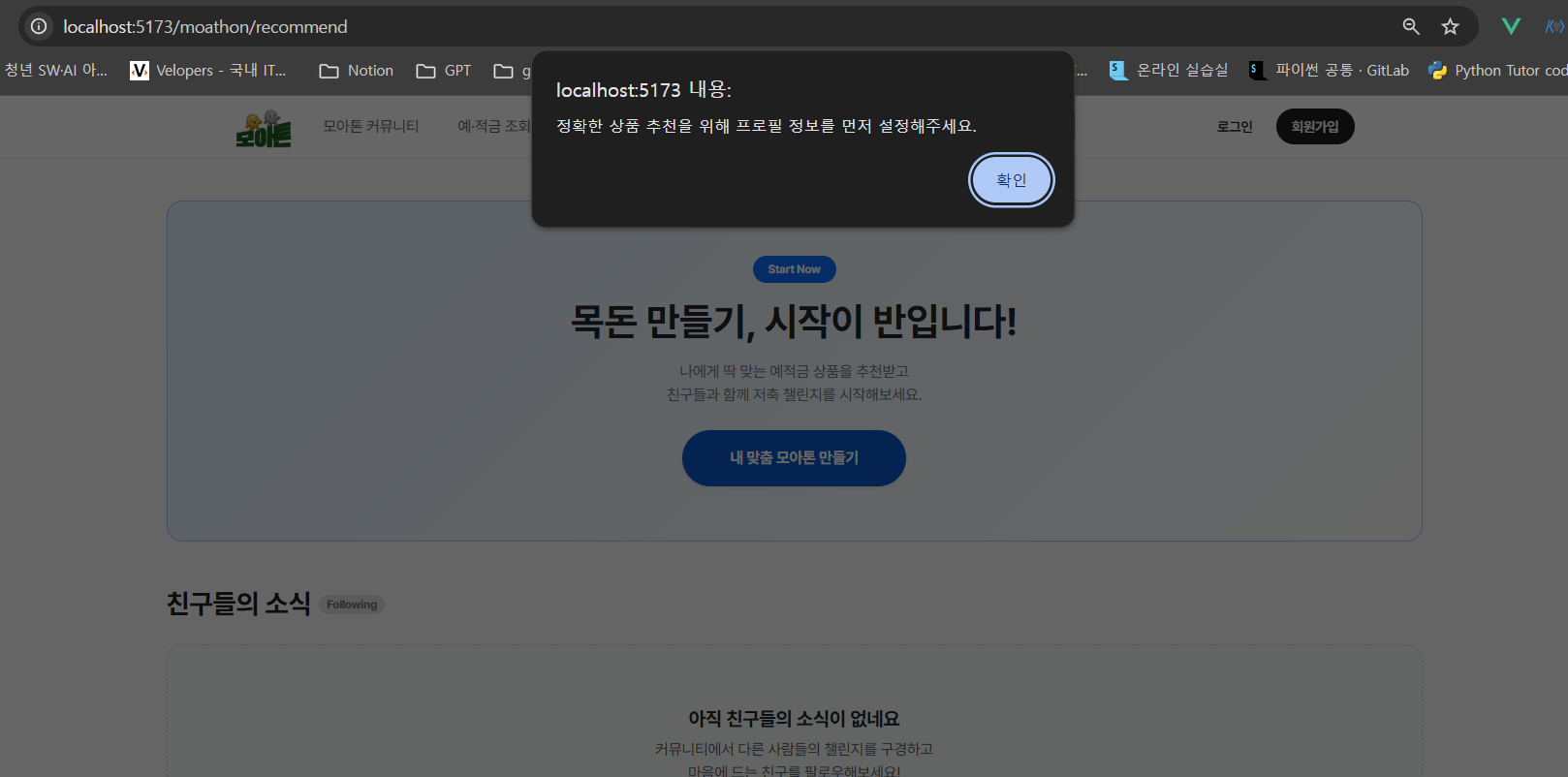
Task: Bookmark this page with the star icon
Action: pos(1450,26)
